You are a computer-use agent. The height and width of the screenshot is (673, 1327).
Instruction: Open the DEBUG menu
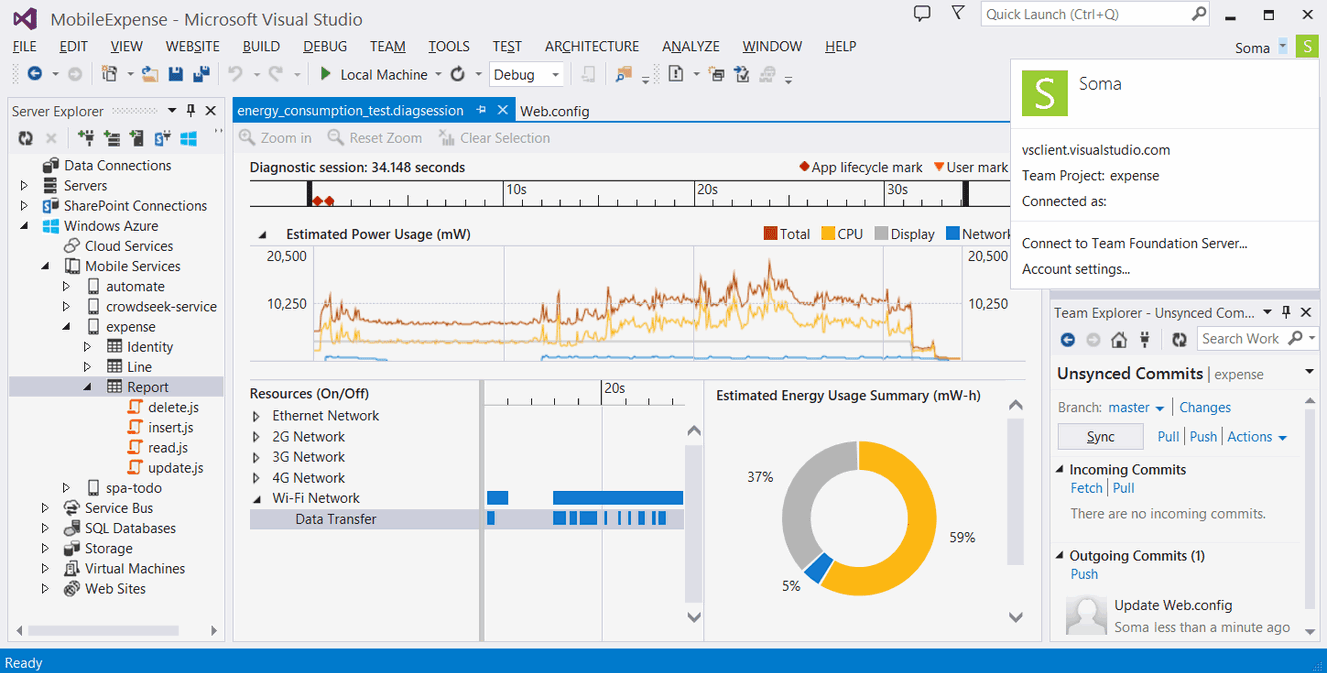325,46
